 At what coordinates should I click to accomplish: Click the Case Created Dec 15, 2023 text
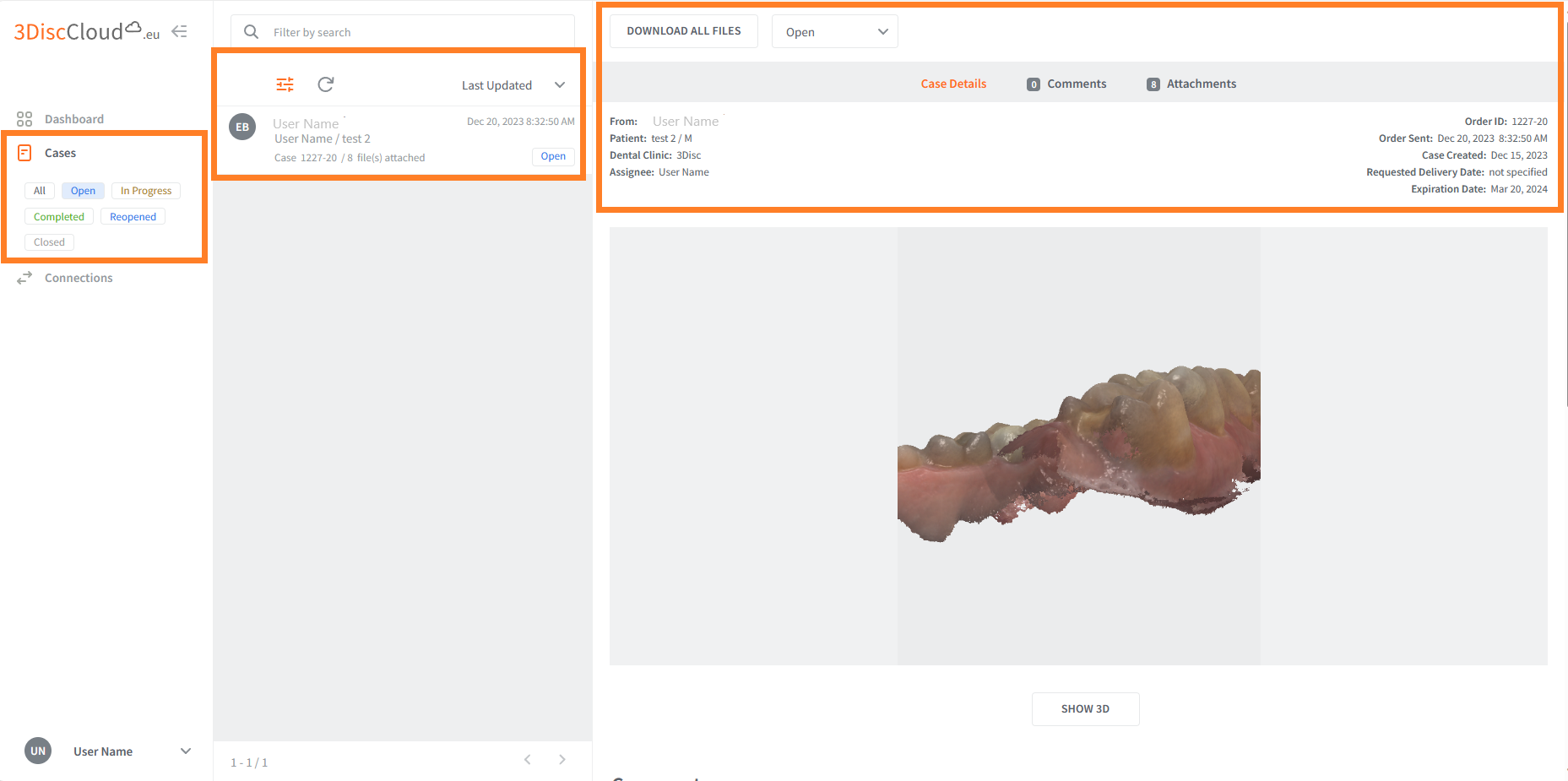pos(1484,155)
